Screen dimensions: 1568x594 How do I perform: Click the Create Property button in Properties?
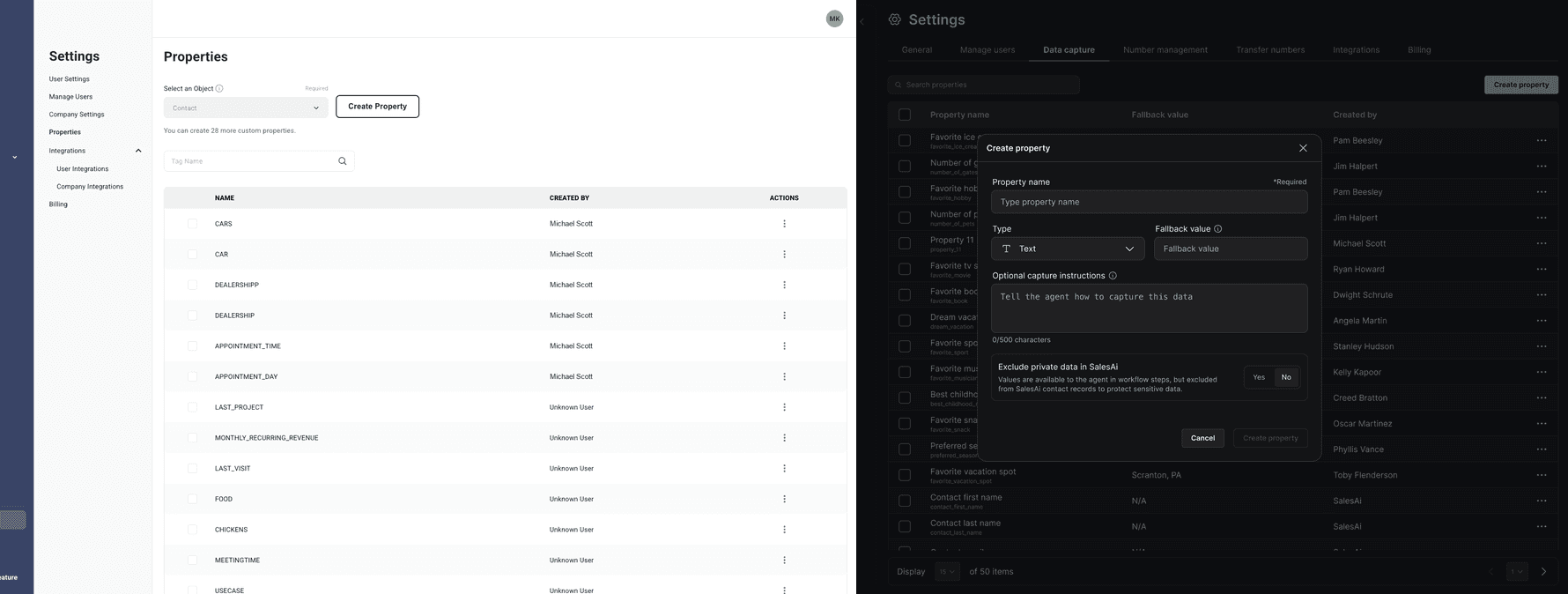tap(377, 107)
